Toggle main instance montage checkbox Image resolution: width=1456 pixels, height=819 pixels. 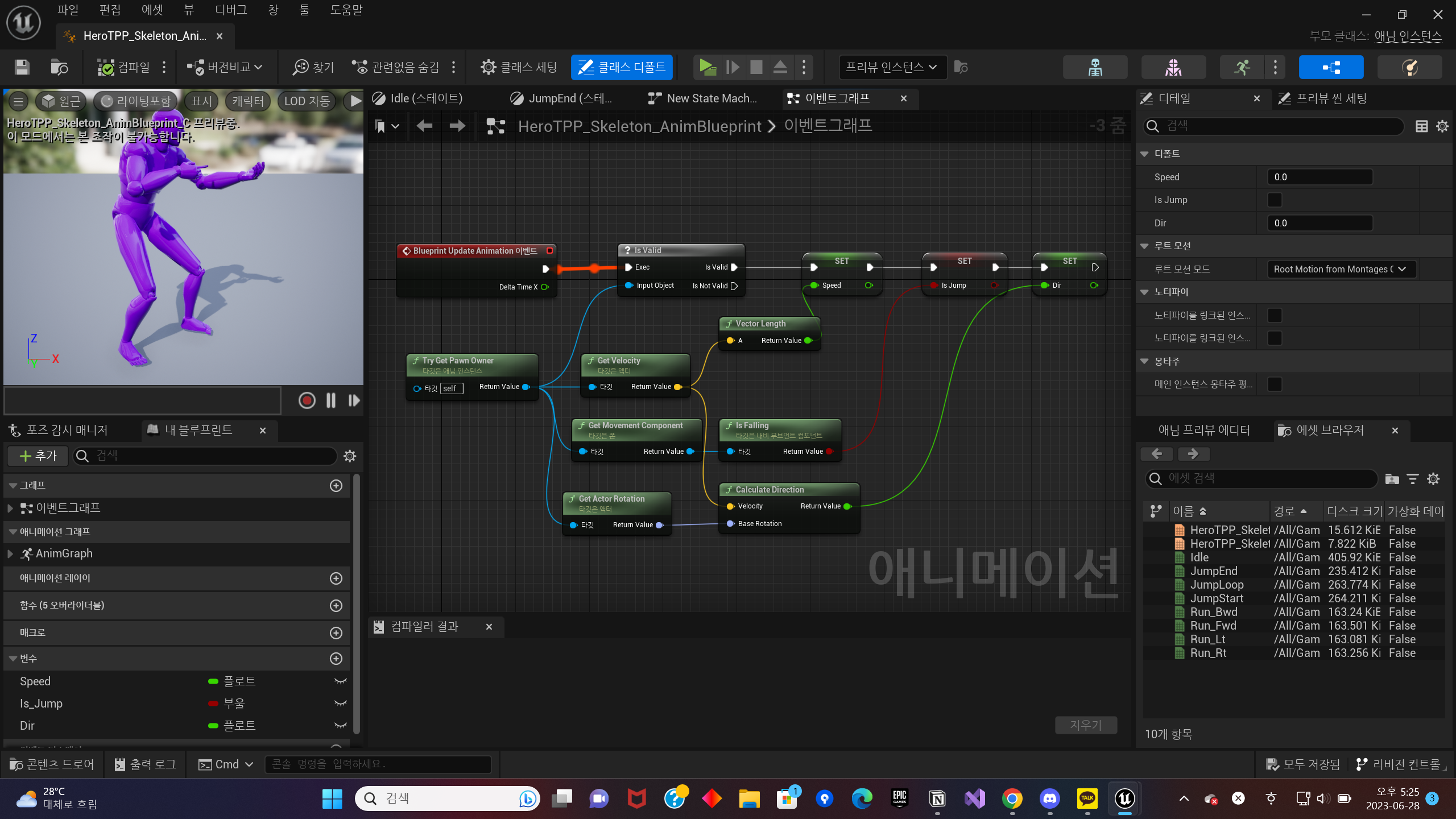[1275, 384]
